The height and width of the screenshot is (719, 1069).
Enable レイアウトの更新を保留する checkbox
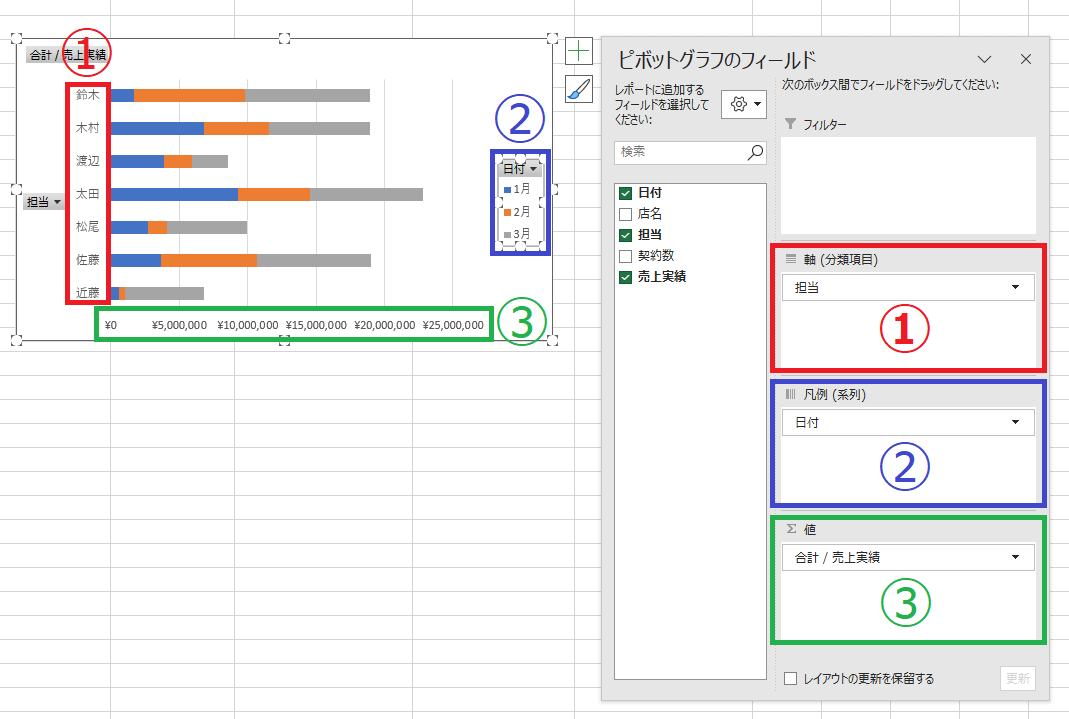tap(791, 679)
